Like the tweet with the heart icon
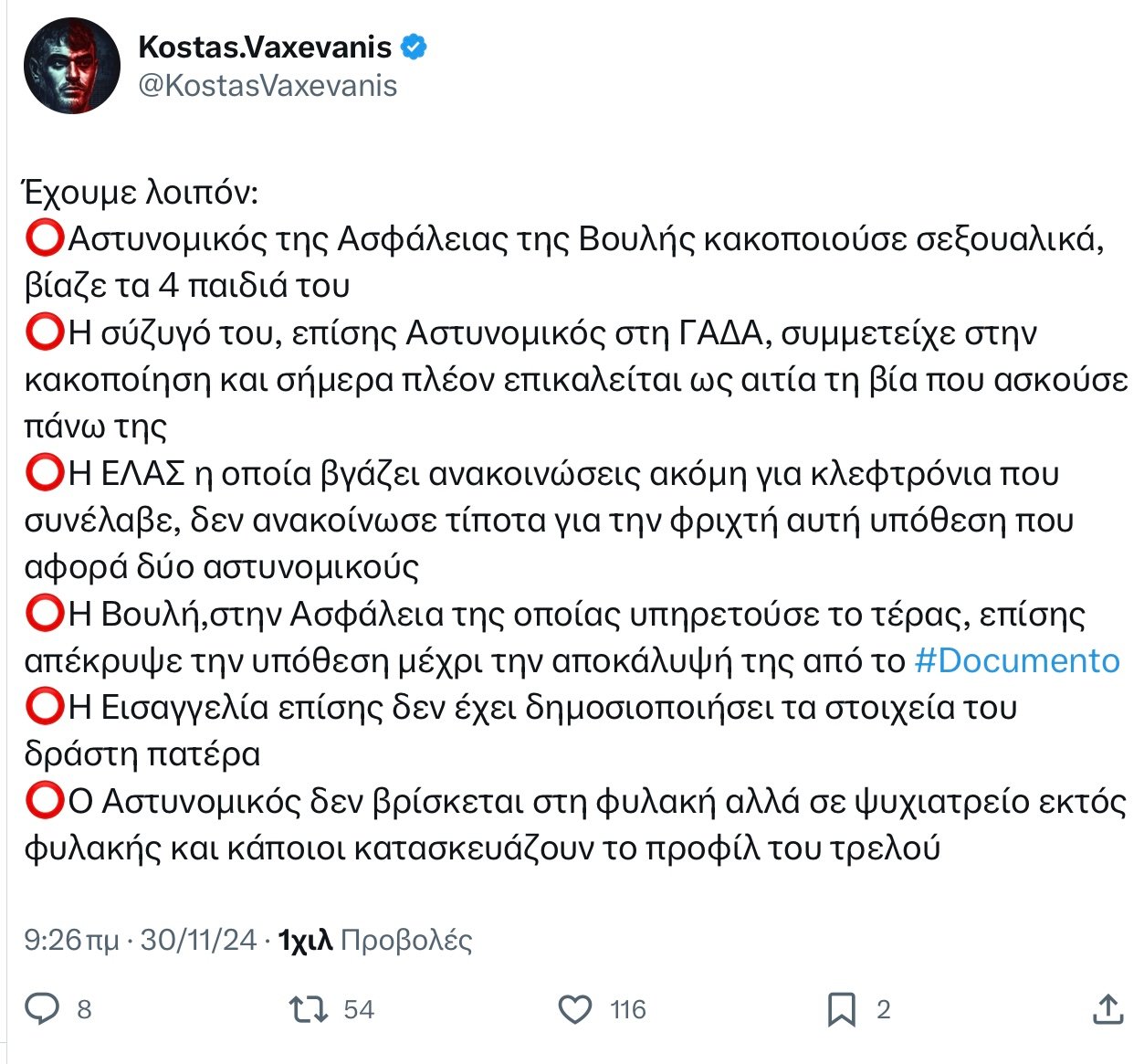Image resolution: width=1144 pixels, height=1064 pixels. pos(575,1009)
